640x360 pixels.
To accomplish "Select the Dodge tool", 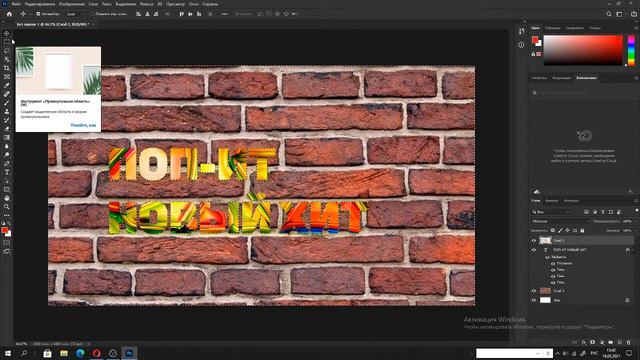I will pos(7,155).
